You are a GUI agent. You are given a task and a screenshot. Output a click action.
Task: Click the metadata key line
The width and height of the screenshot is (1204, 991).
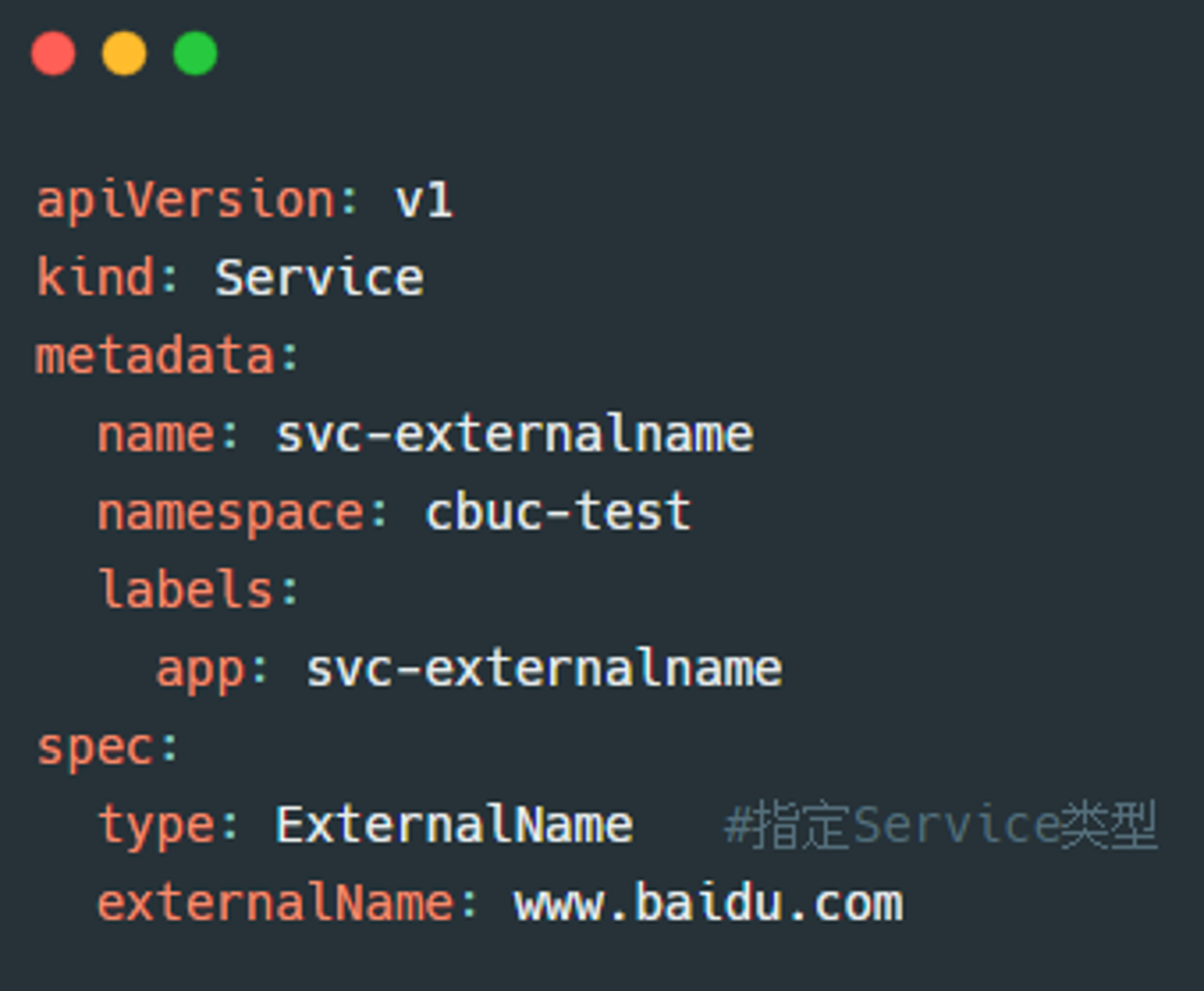(167, 355)
